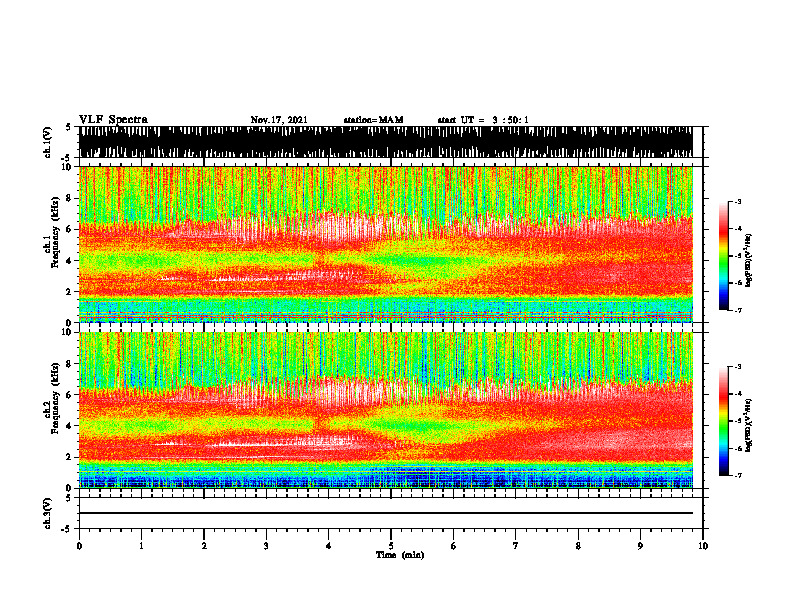Click the date text "Nov.17, 2021"

279,120
